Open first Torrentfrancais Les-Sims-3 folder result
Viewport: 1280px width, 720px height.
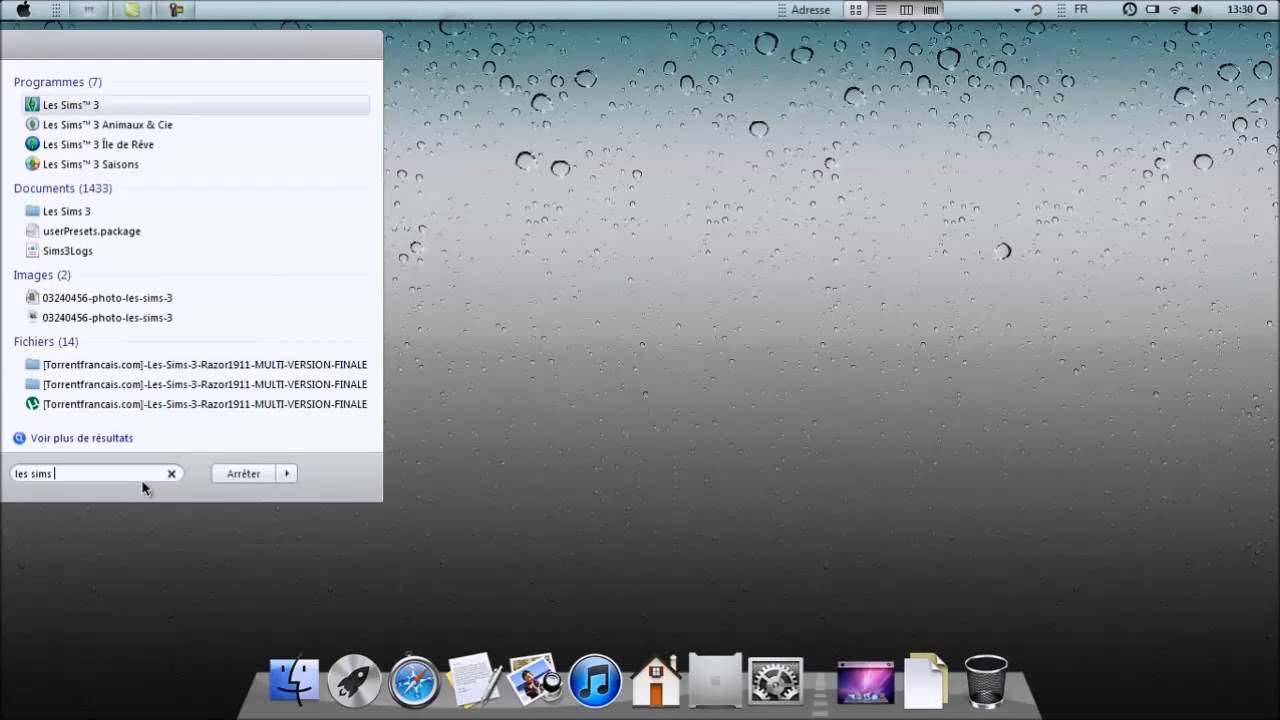pos(196,365)
